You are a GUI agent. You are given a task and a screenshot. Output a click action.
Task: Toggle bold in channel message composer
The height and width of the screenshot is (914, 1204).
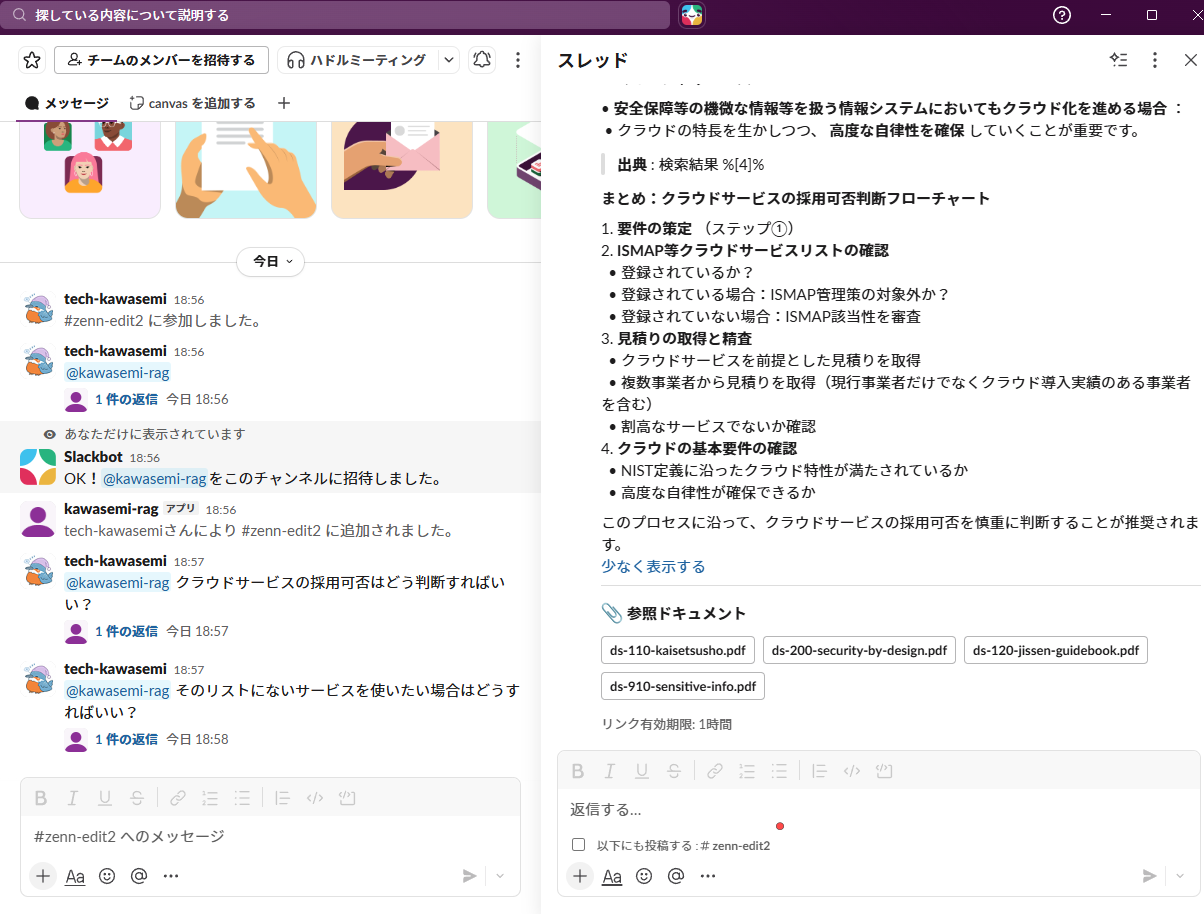click(41, 798)
